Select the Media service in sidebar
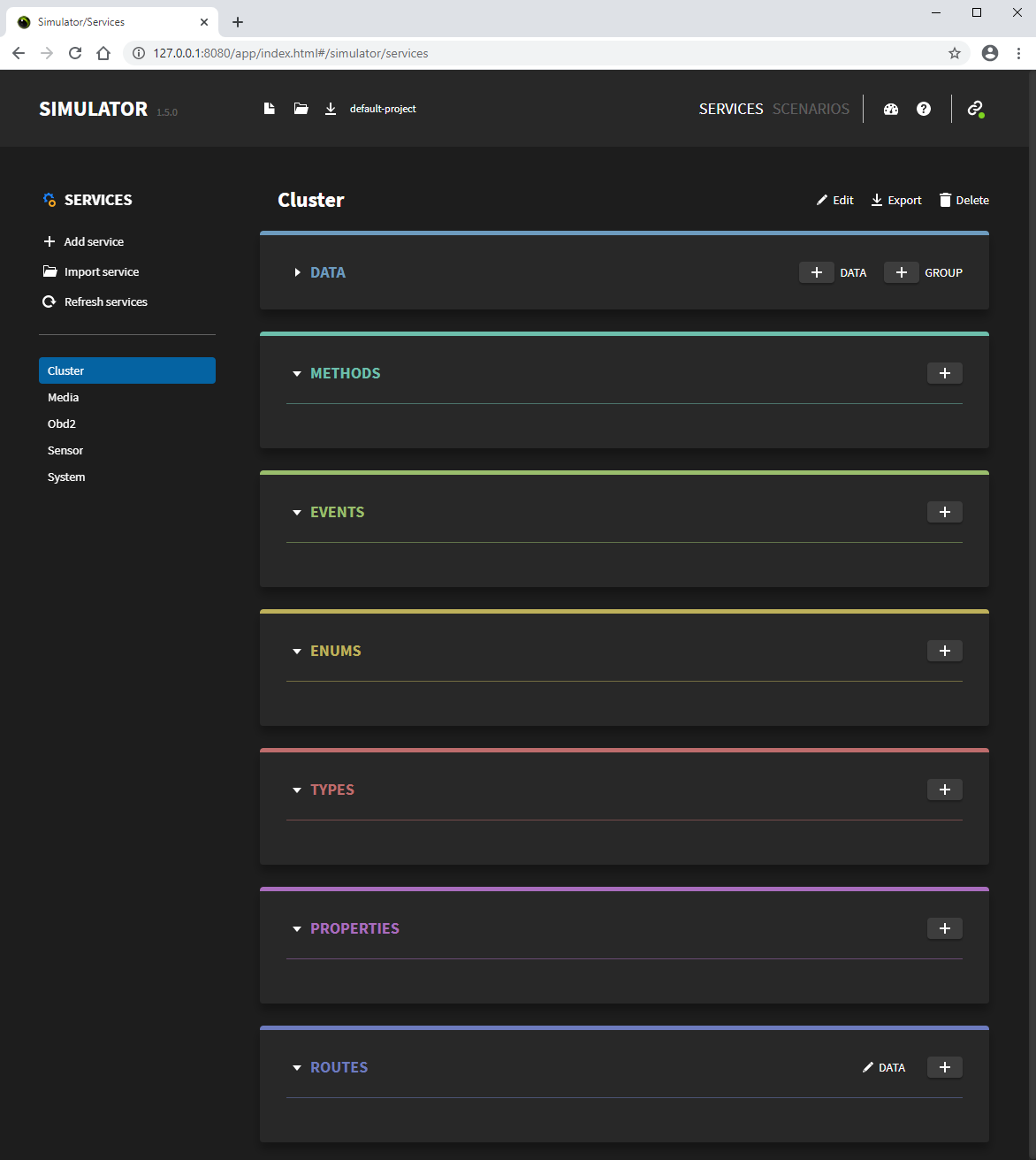The height and width of the screenshot is (1160, 1036). point(64,398)
